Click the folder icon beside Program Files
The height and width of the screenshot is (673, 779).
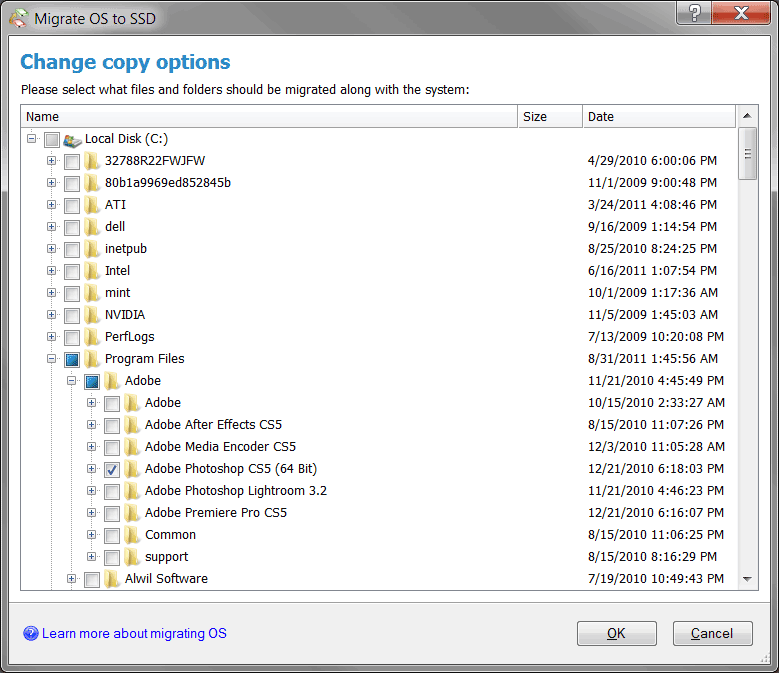pyautogui.click(x=92, y=359)
